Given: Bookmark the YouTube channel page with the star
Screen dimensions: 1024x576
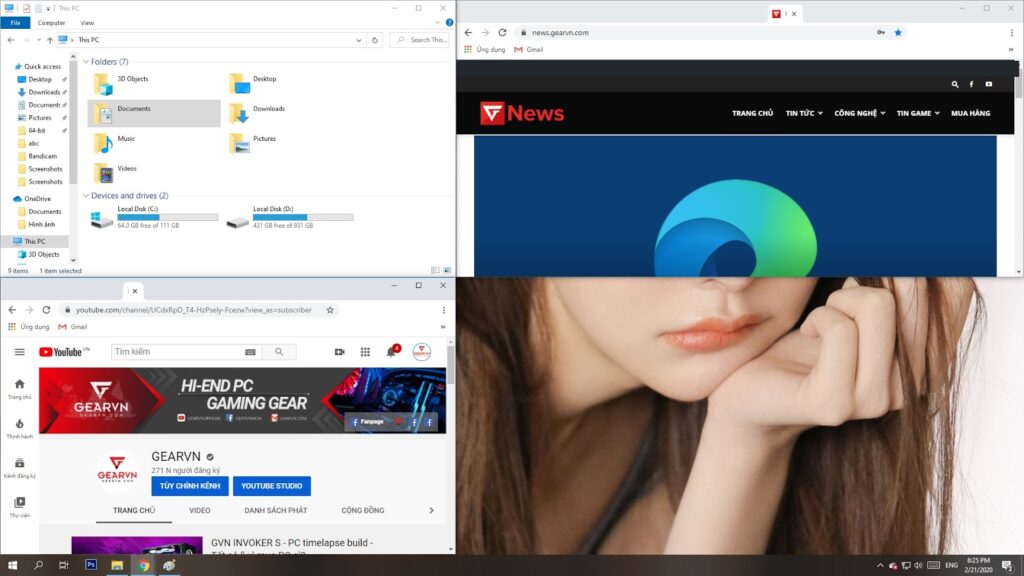Looking at the screenshot, I should 330,310.
